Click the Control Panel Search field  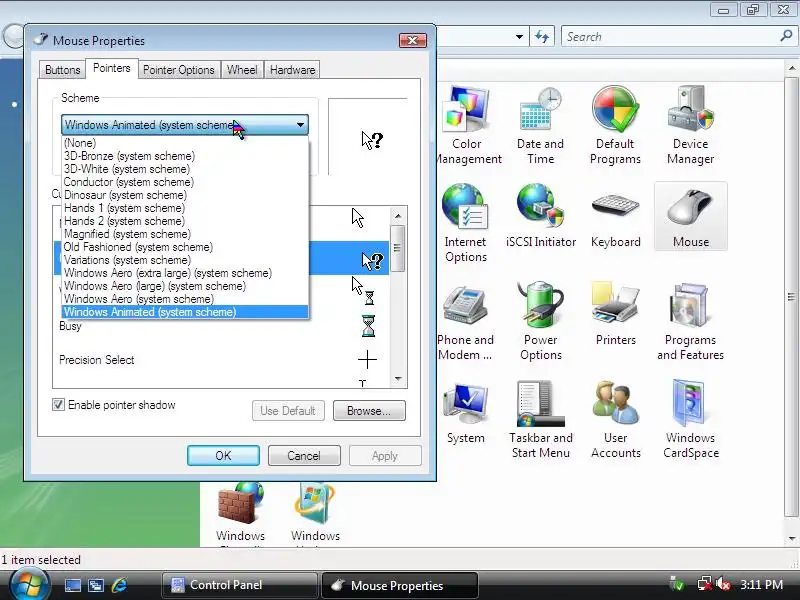click(670, 37)
